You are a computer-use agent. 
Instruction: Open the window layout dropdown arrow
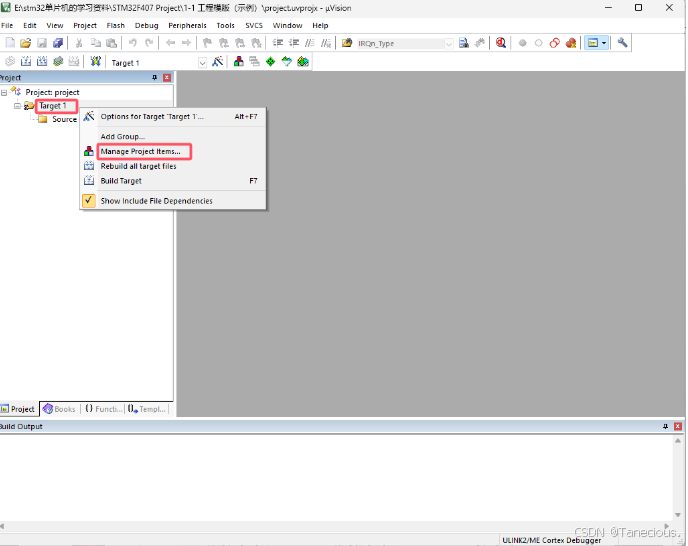(604, 43)
